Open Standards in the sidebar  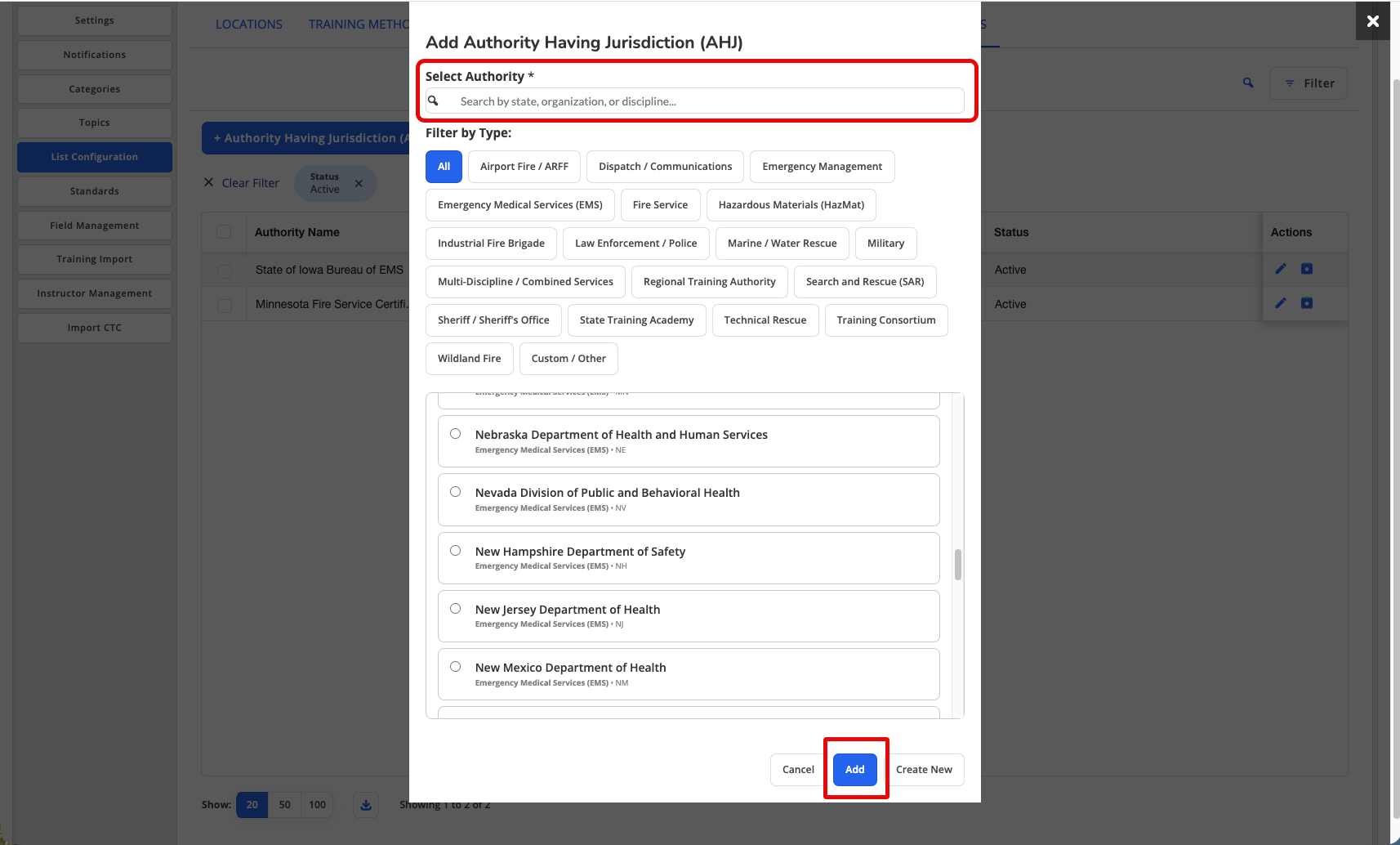coord(95,191)
